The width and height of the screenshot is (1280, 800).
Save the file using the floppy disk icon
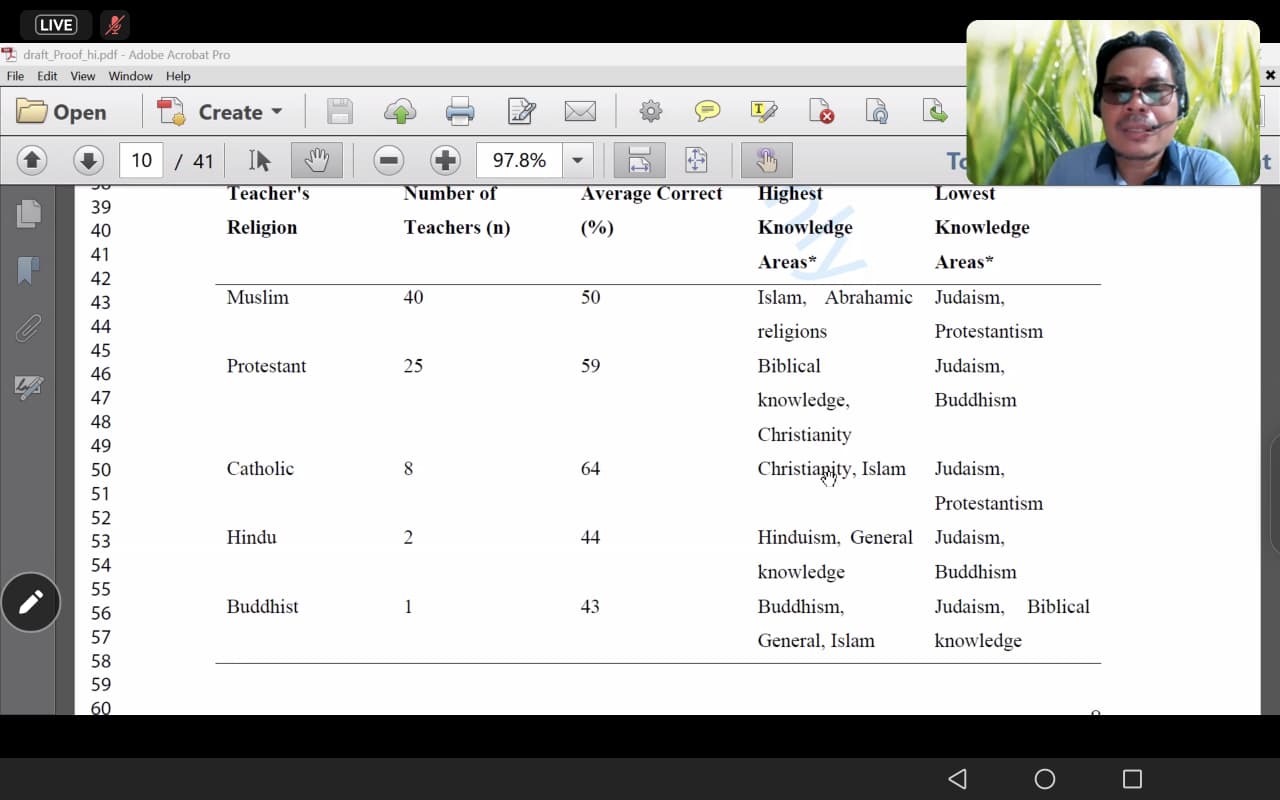pyautogui.click(x=340, y=111)
